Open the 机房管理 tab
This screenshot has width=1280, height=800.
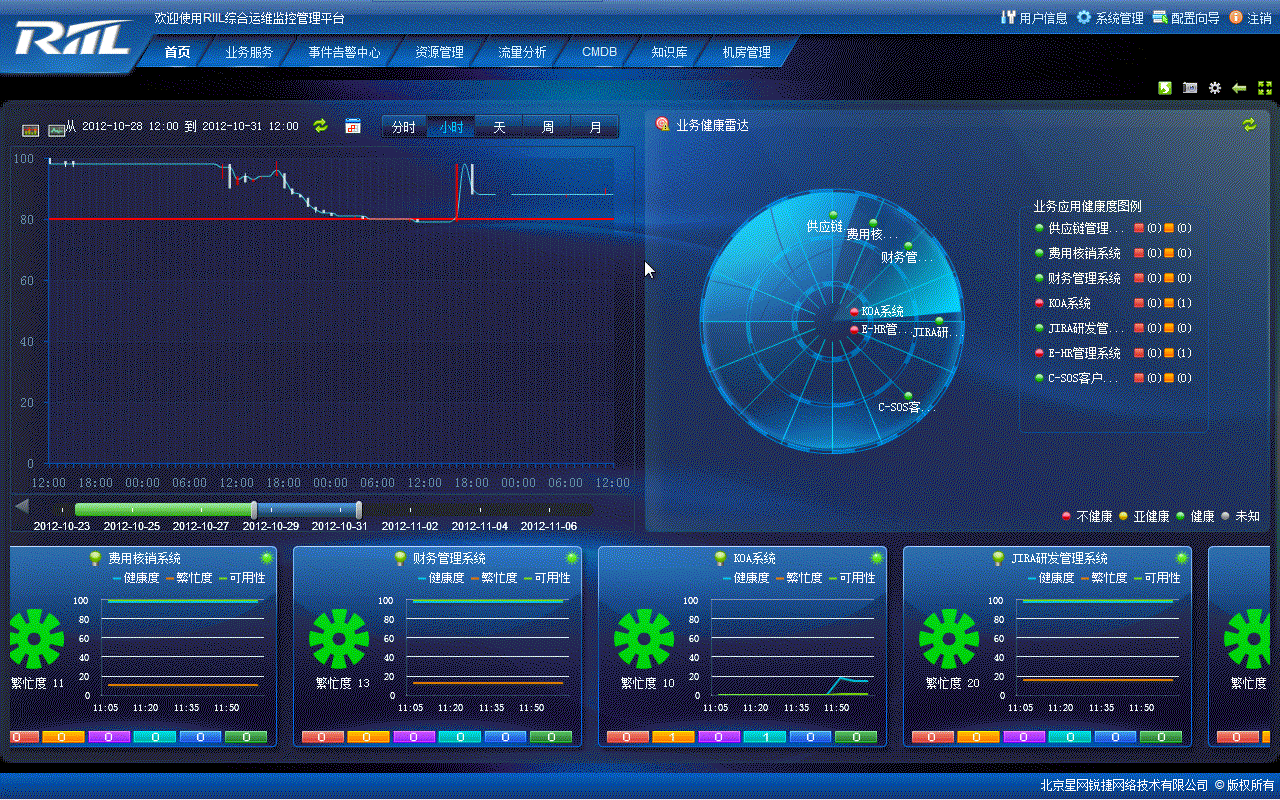pos(747,52)
